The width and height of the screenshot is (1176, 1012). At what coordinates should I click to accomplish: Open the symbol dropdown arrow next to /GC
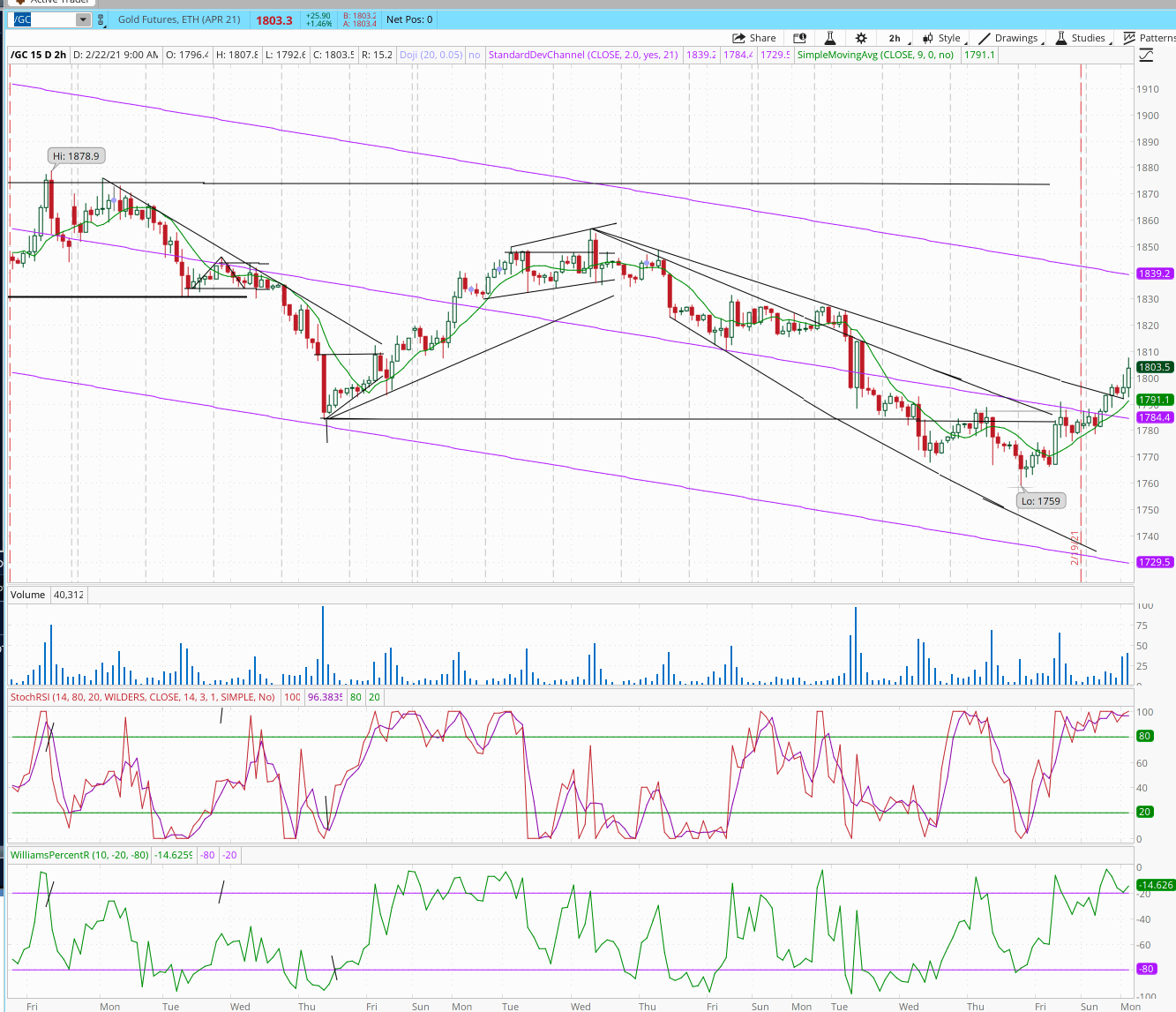click(x=83, y=19)
